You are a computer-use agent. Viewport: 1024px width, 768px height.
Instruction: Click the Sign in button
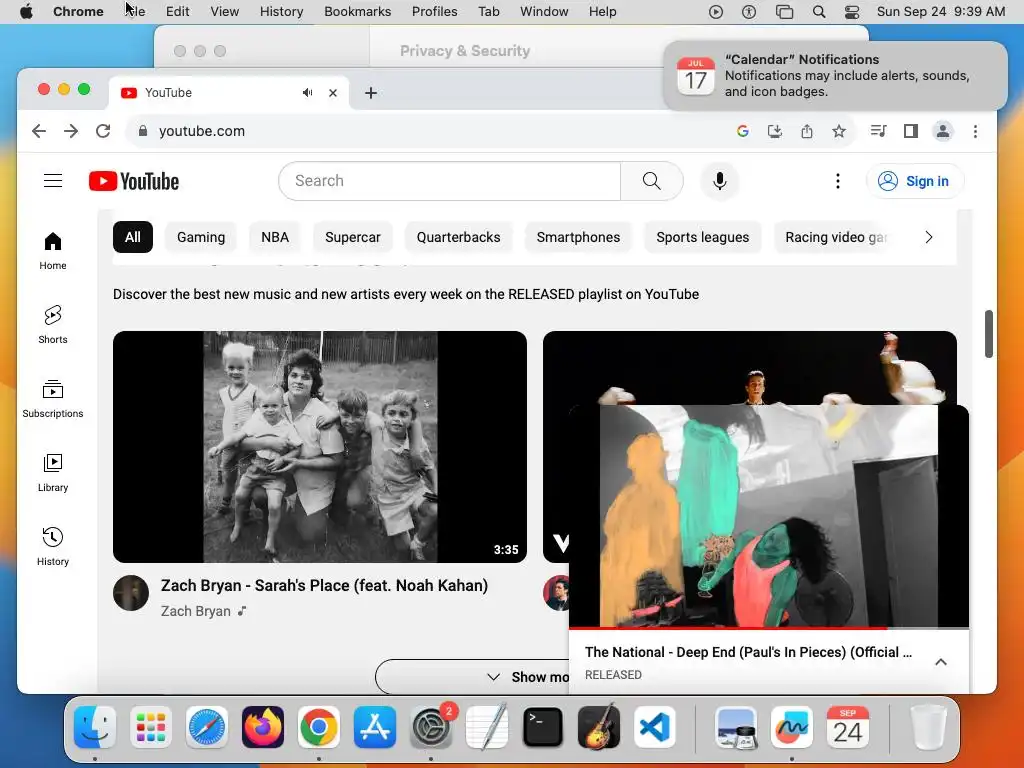coord(914,181)
